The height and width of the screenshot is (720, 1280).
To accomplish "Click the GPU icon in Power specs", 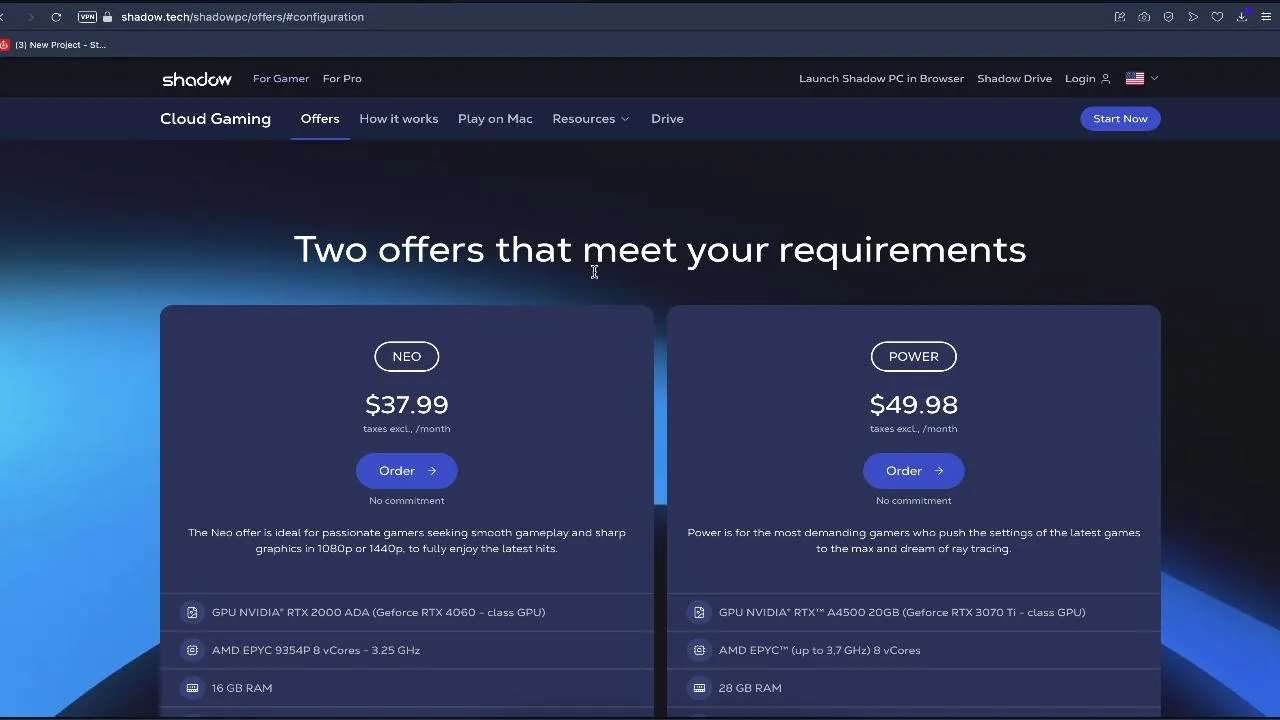I will [699, 612].
